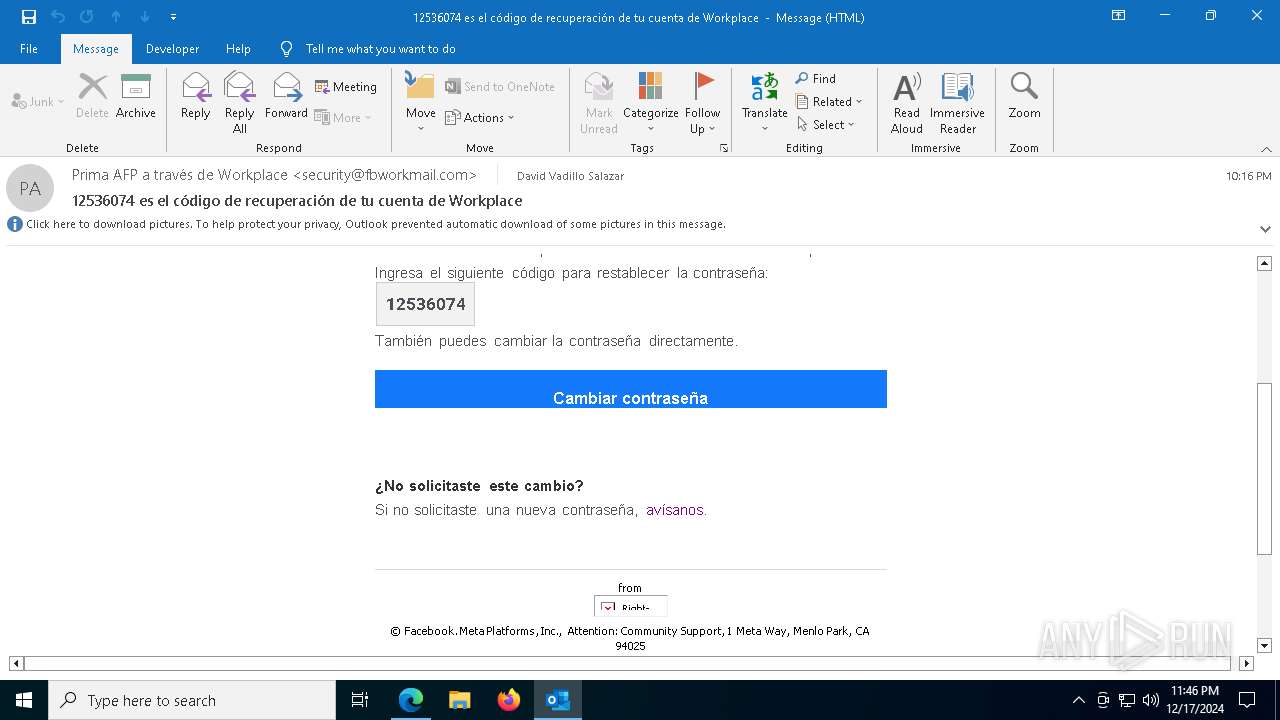Open the notification center
Viewport: 1280px width, 720px height.
pyautogui.click(x=1247, y=700)
